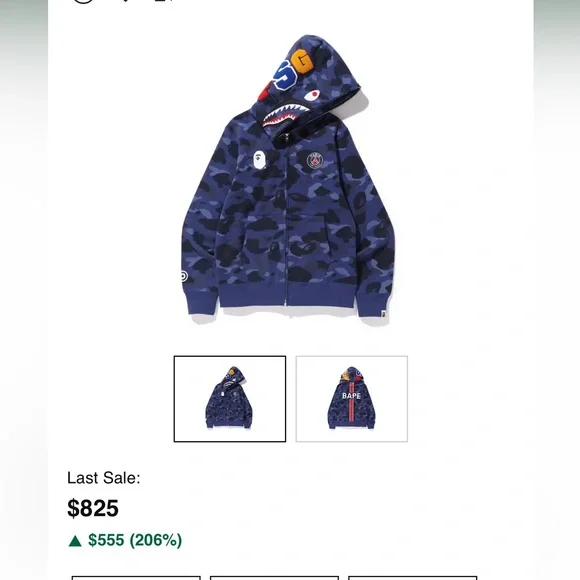Click the $825 last sale price
580x580 pixels.
coord(93,508)
